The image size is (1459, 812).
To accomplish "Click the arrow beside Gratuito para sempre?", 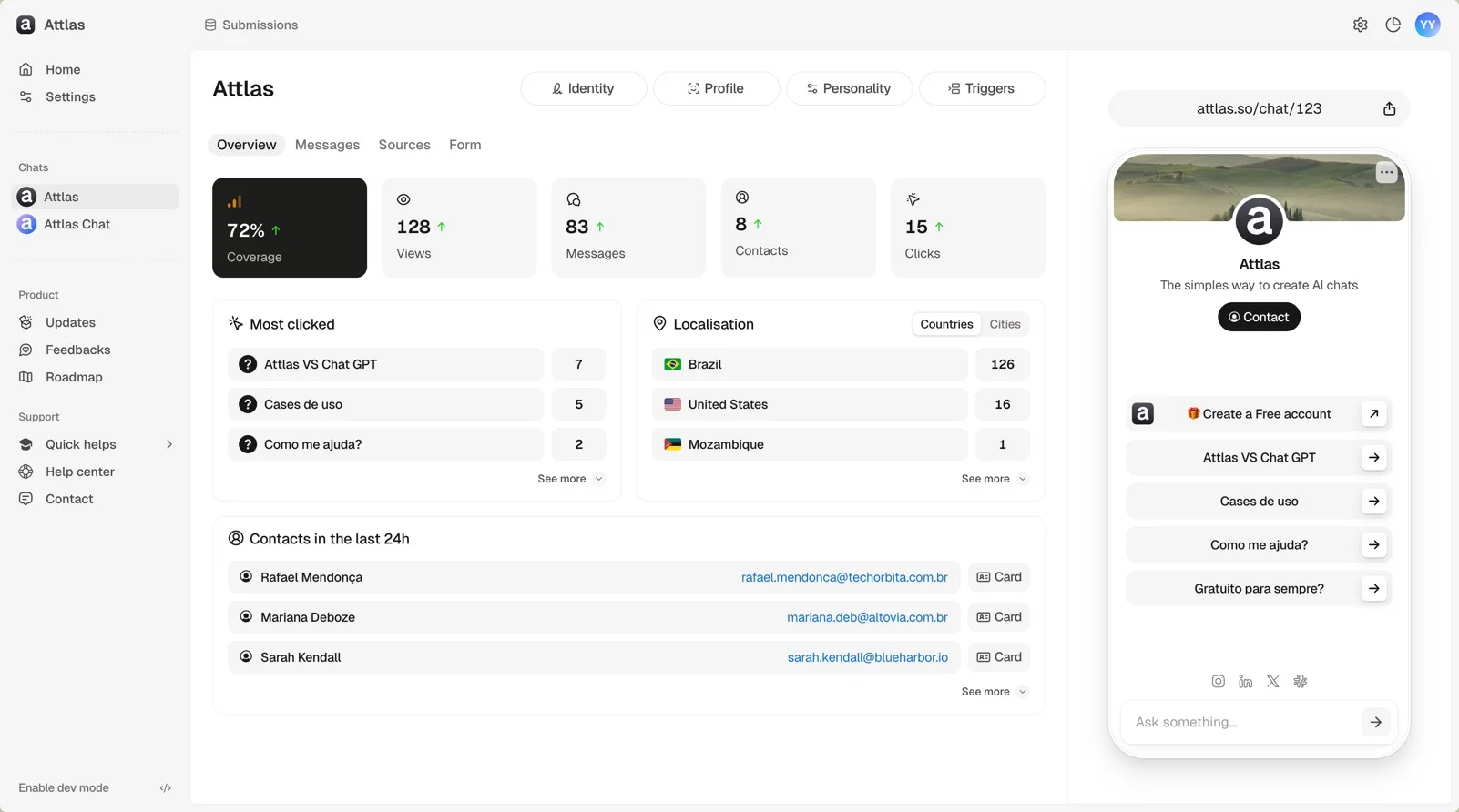I will click(1373, 588).
